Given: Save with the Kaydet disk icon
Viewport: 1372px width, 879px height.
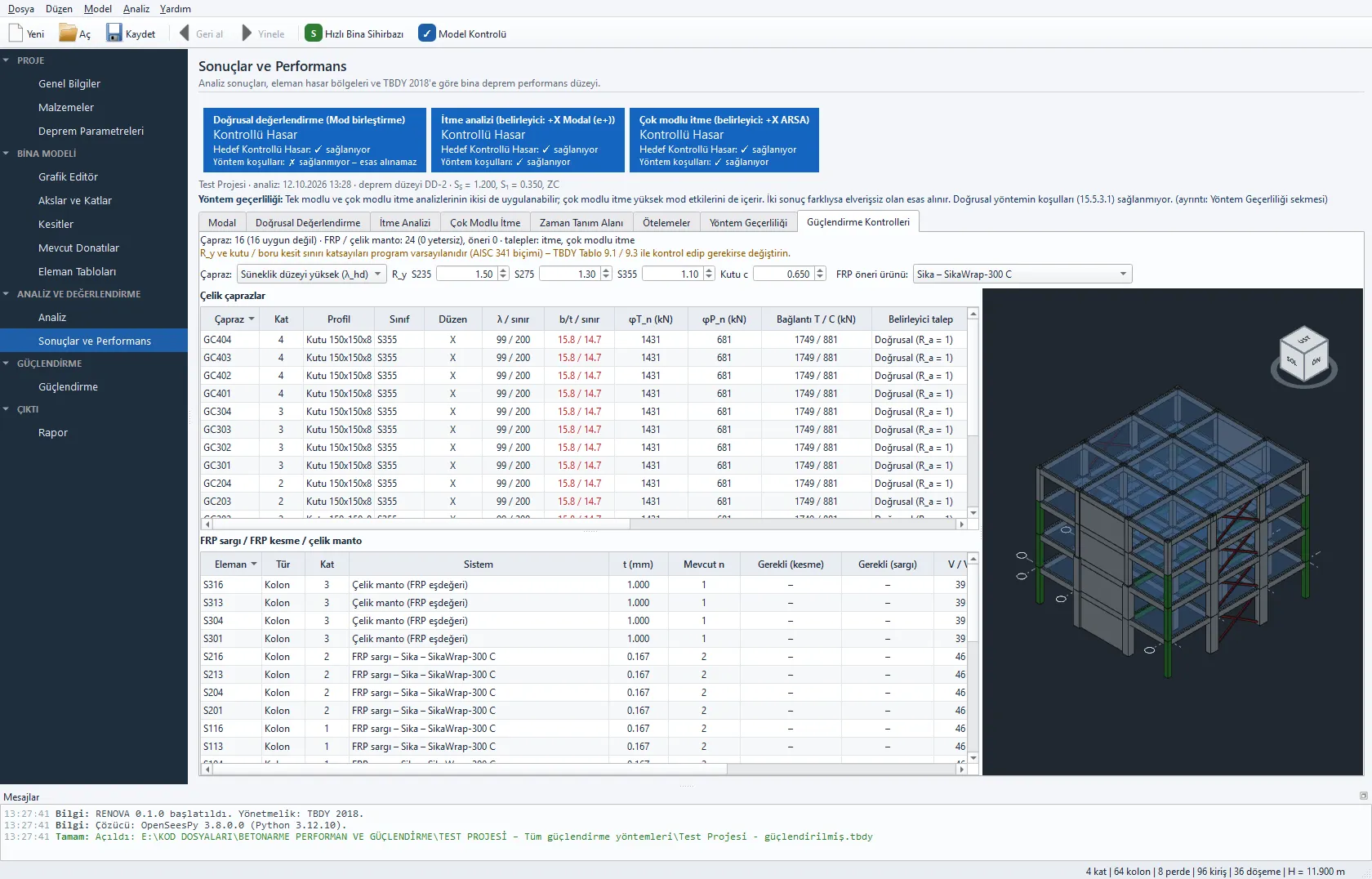Looking at the screenshot, I should click(x=114, y=33).
